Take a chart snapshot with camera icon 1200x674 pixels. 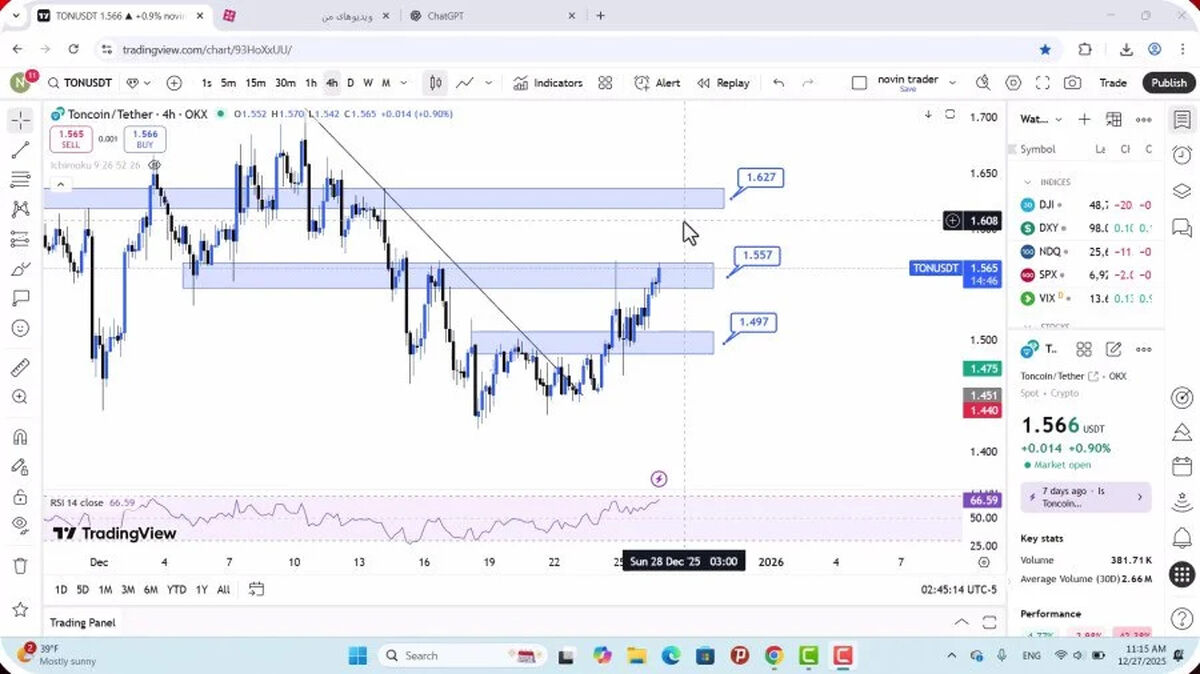tap(1072, 83)
